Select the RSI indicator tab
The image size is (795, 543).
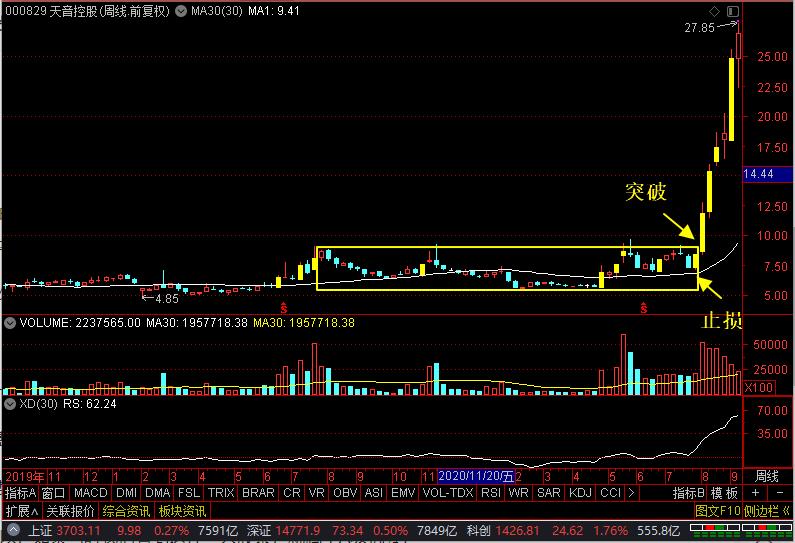(491, 492)
